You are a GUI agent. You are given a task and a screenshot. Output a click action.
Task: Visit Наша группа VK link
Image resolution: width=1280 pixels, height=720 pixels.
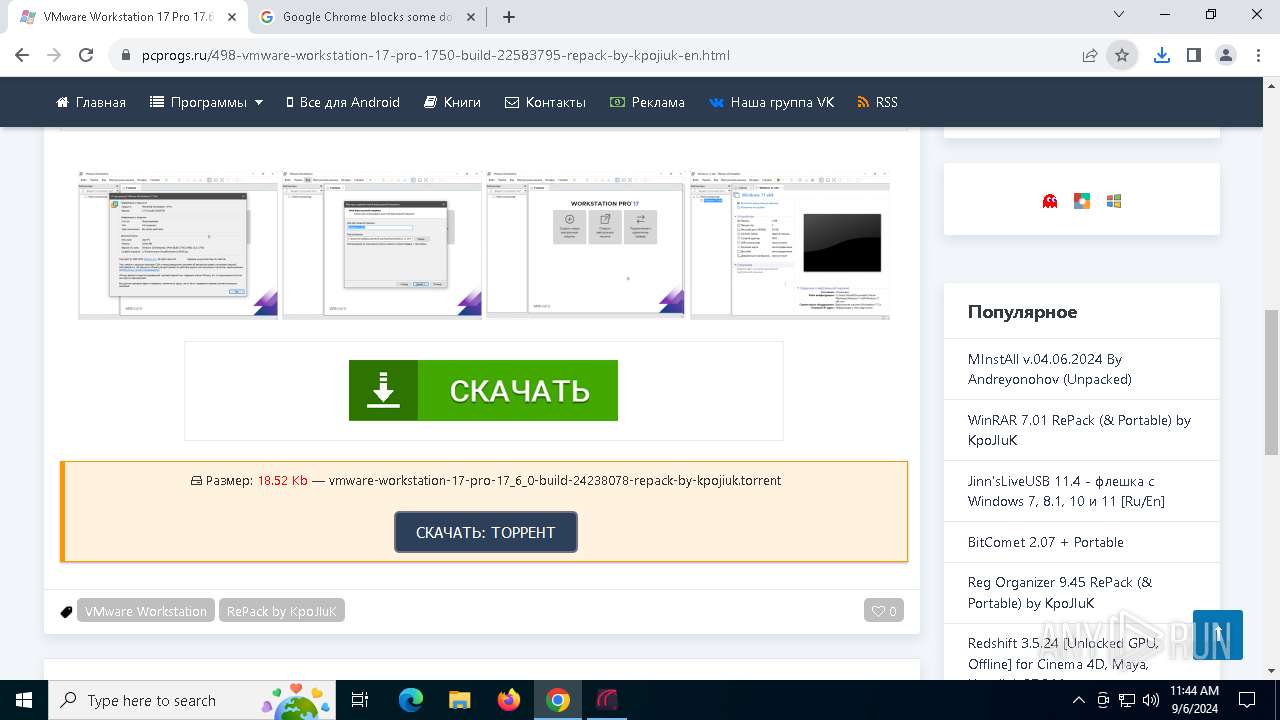[x=771, y=102]
